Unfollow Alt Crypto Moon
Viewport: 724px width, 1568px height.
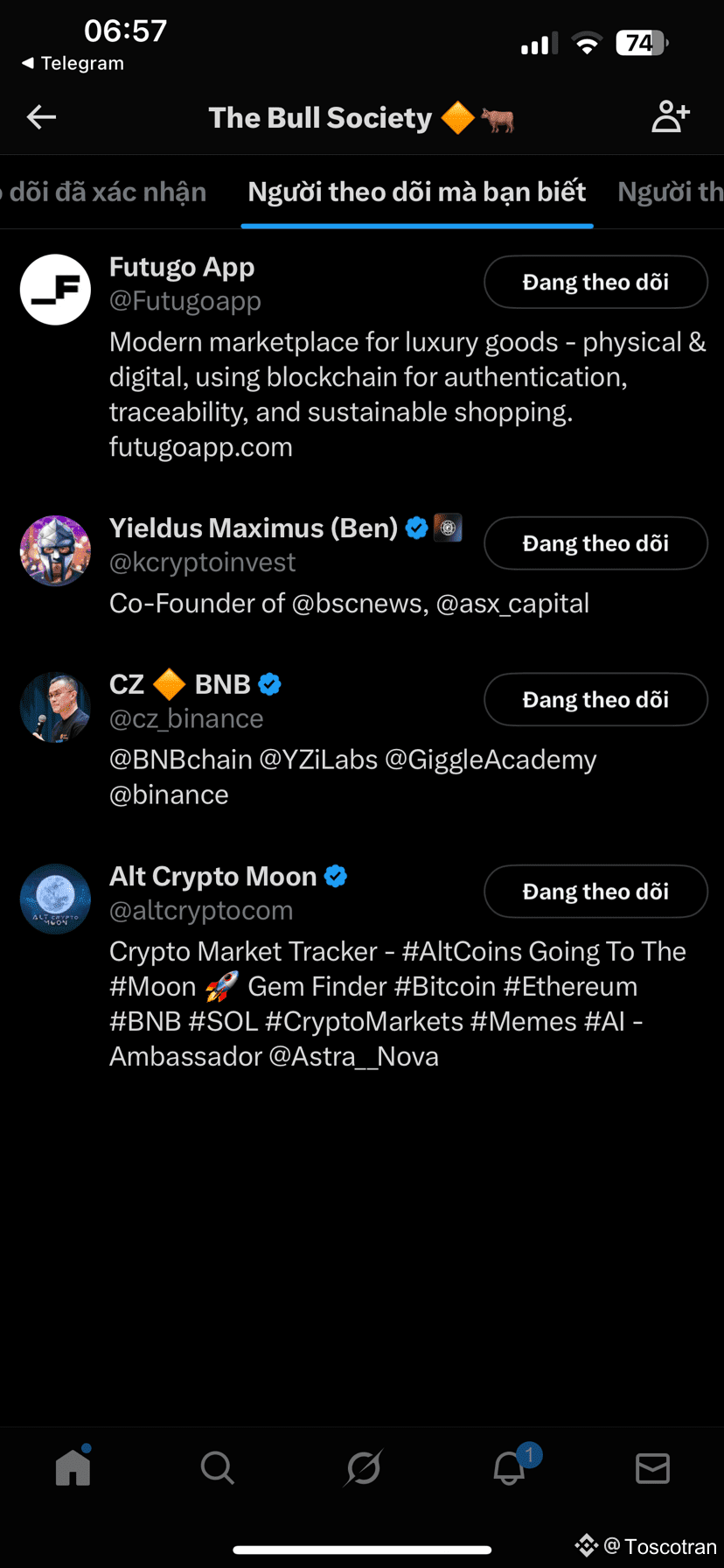click(x=595, y=892)
